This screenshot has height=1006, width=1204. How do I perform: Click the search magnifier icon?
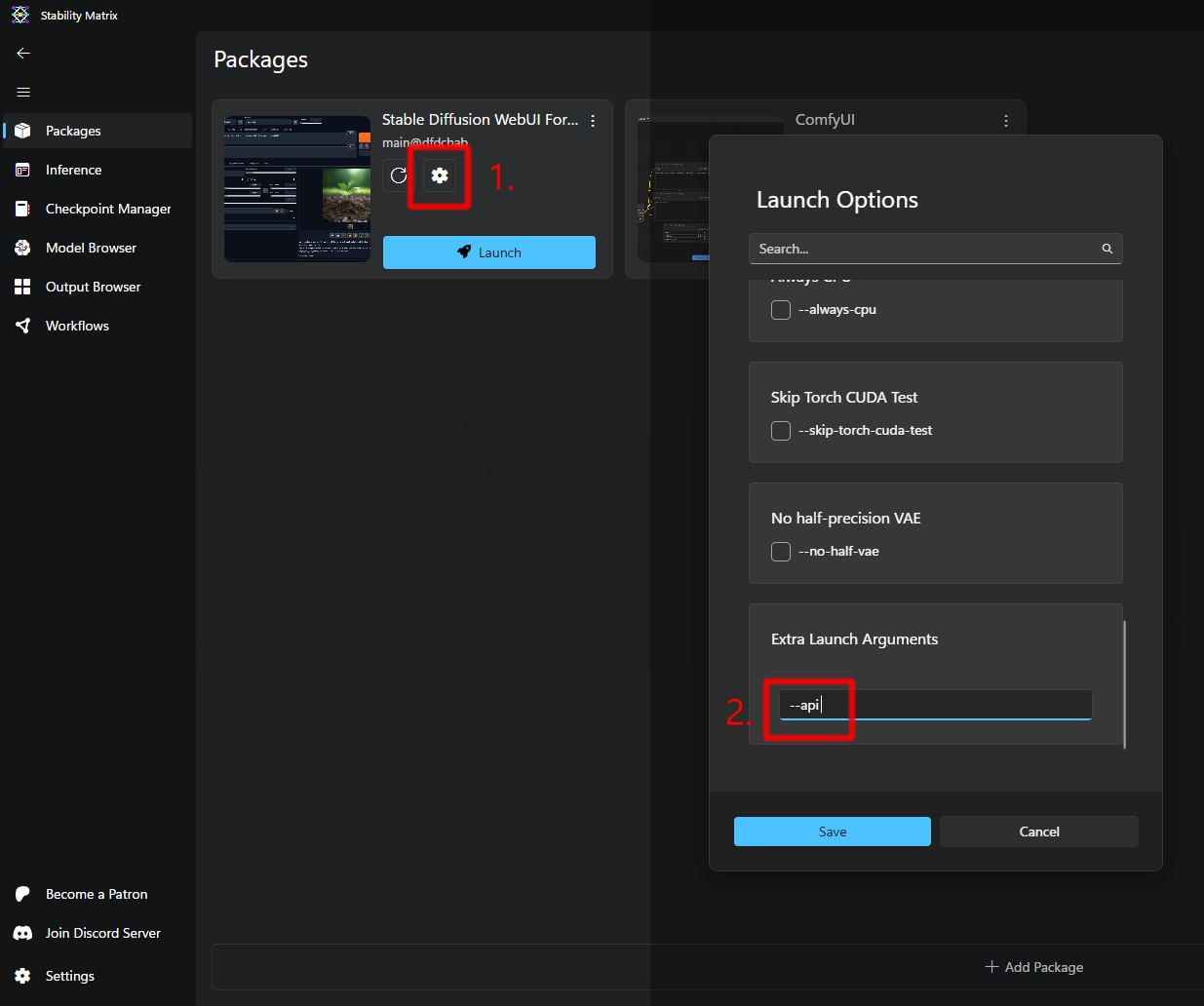[1107, 249]
